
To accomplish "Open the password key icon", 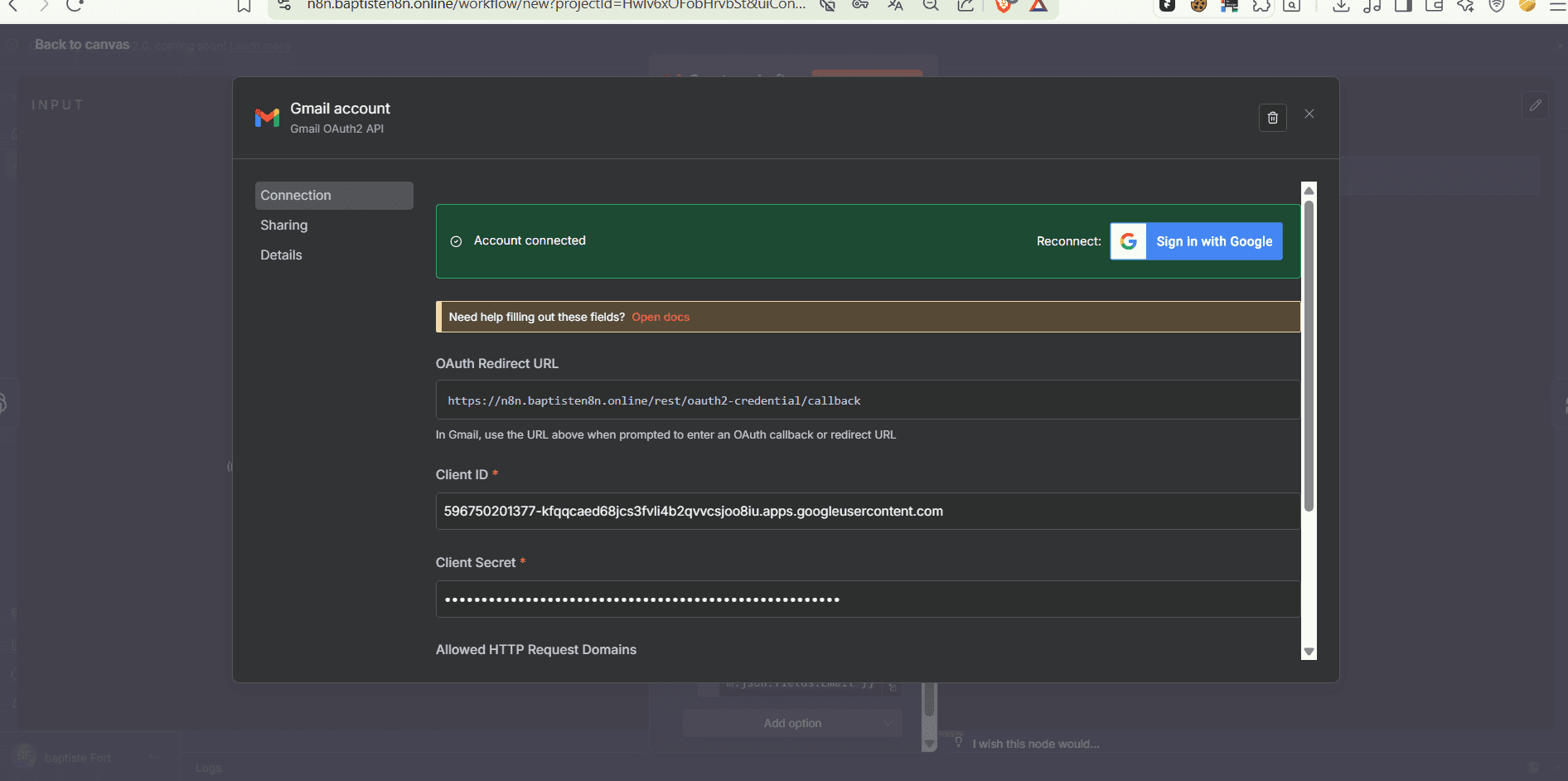I will click(860, 6).
